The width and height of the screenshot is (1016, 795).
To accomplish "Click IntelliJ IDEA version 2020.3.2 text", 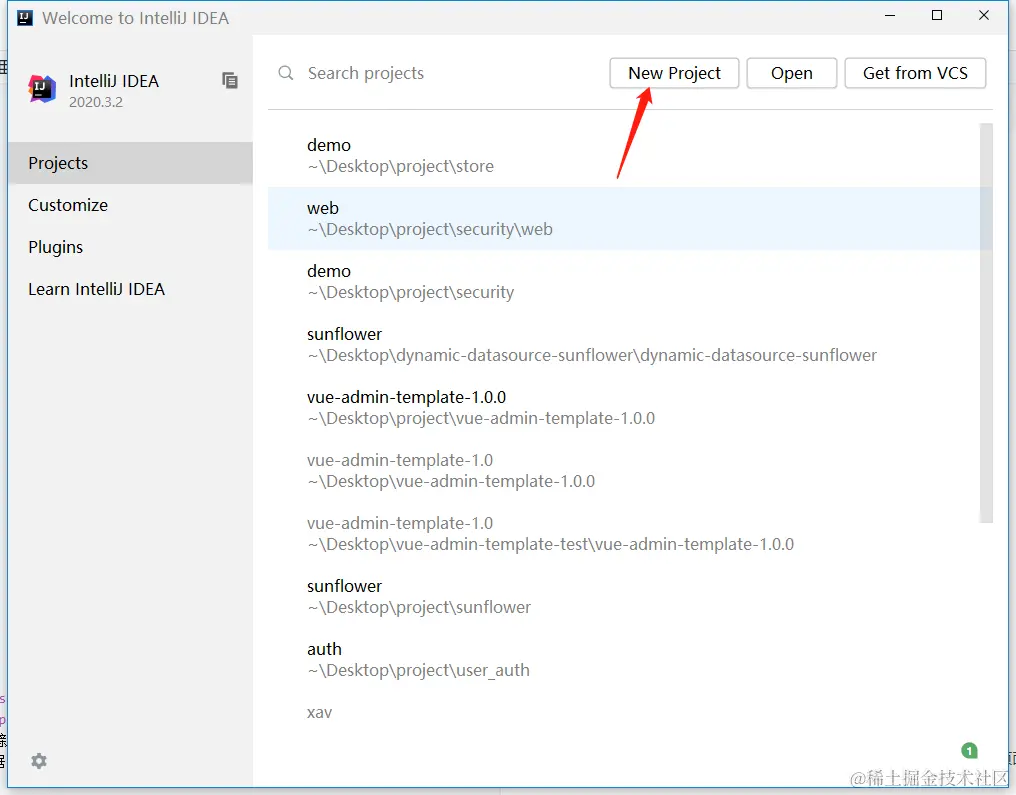I will 96,102.
